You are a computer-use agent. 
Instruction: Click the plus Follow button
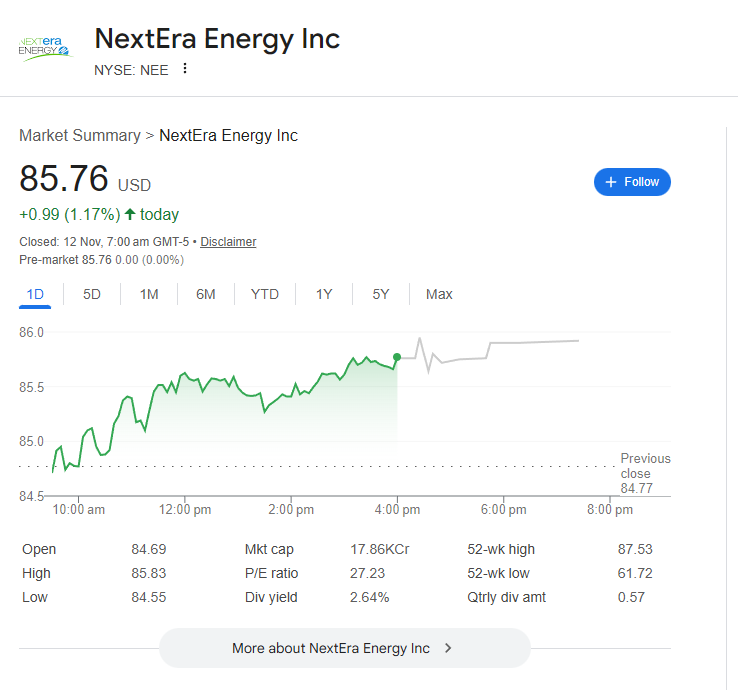pos(632,182)
